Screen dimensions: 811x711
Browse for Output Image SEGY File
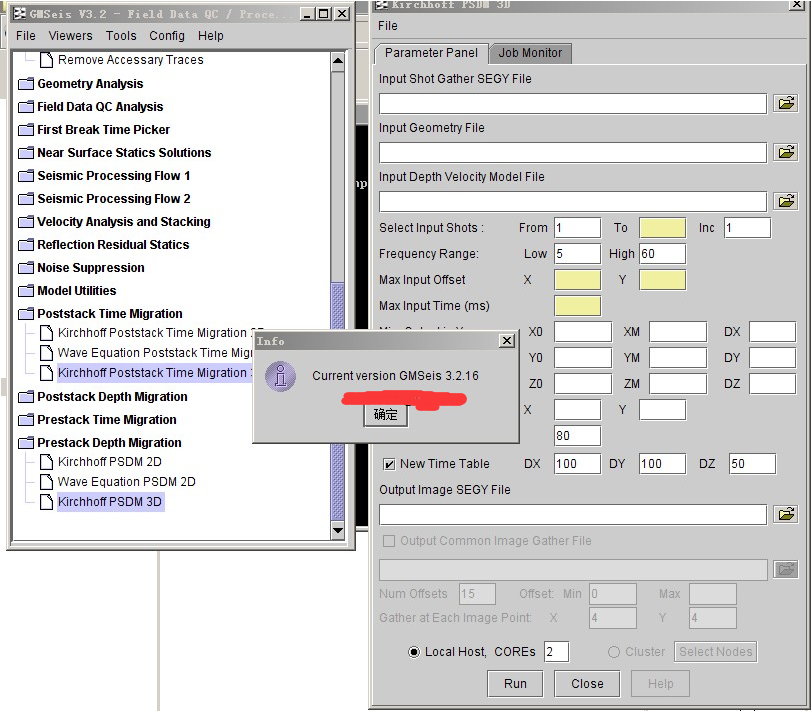[786, 515]
